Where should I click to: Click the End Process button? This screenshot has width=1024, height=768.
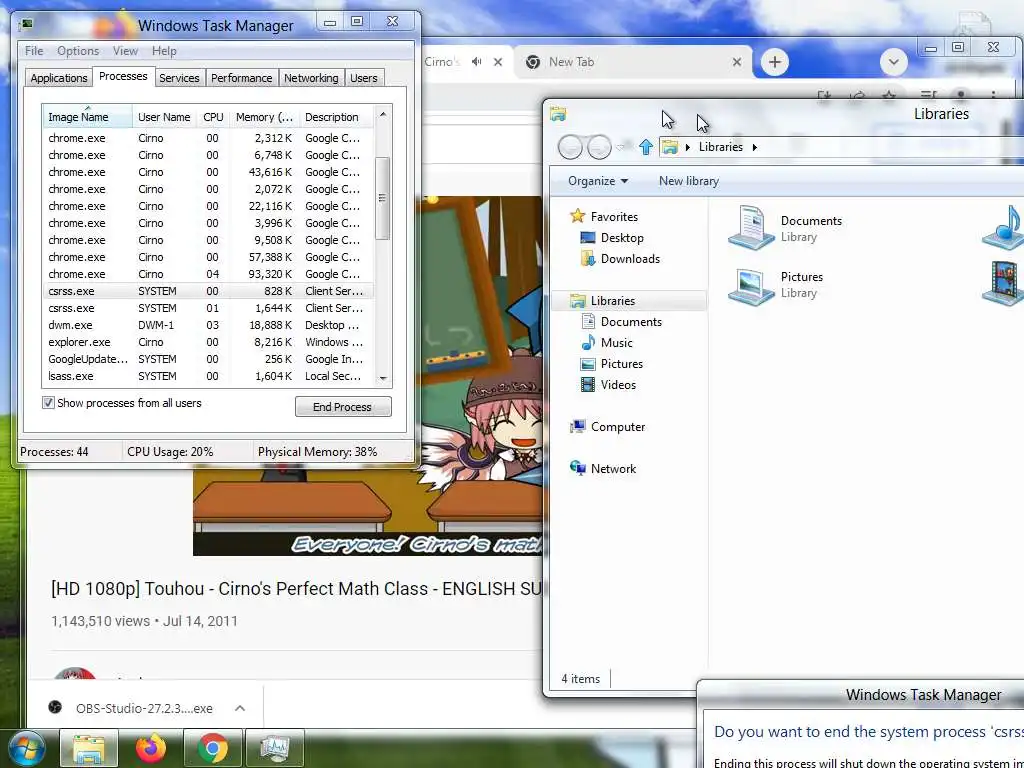click(x=343, y=407)
